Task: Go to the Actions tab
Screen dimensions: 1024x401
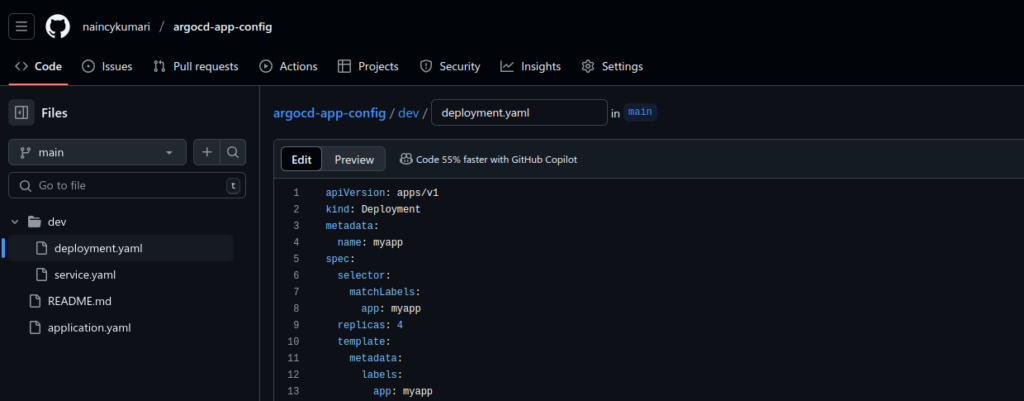Action: click(x=288, y=67)
